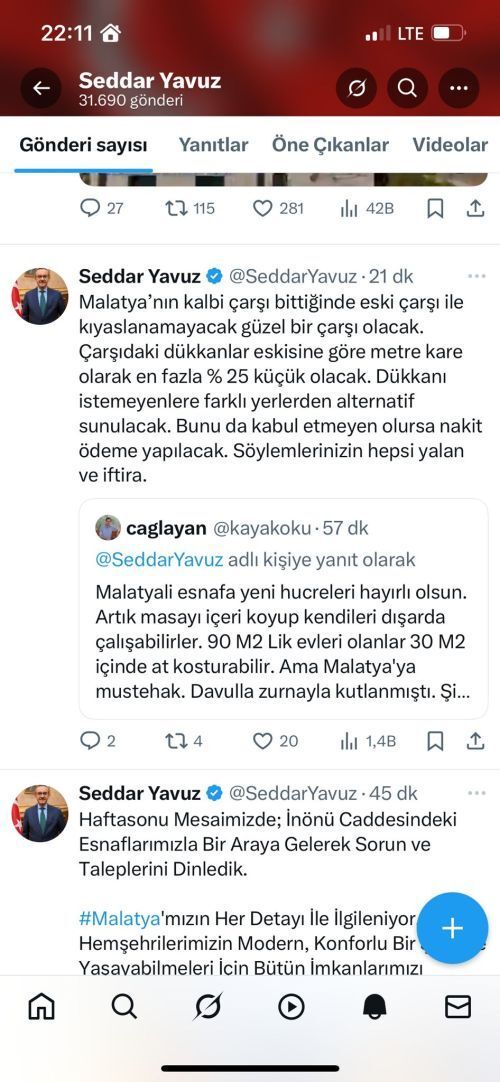Open the @SeddarYavuz mention in quoted tweet

(x=159, y=559)
